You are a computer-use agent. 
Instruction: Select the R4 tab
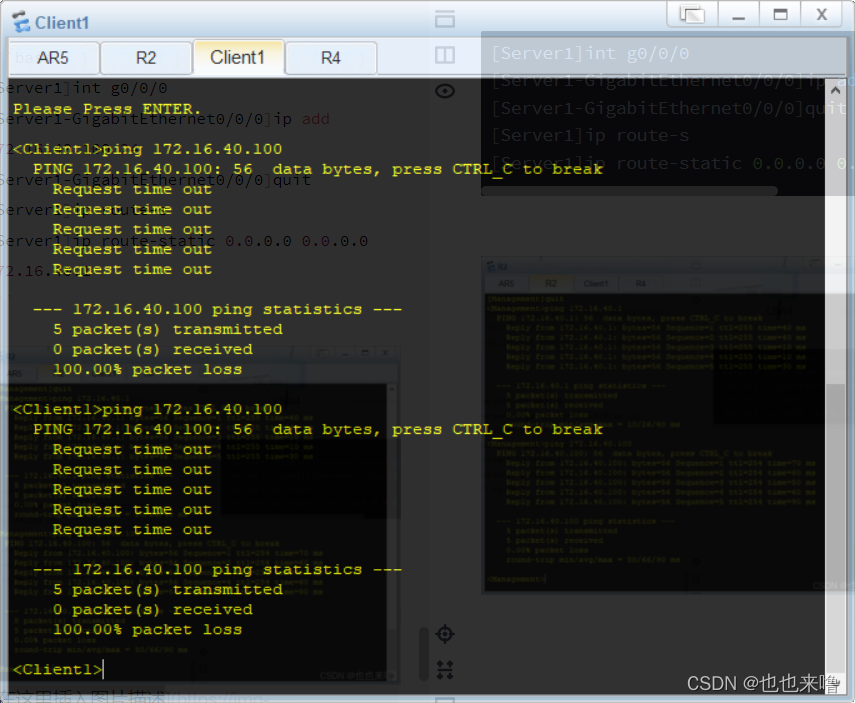(330, 58)
